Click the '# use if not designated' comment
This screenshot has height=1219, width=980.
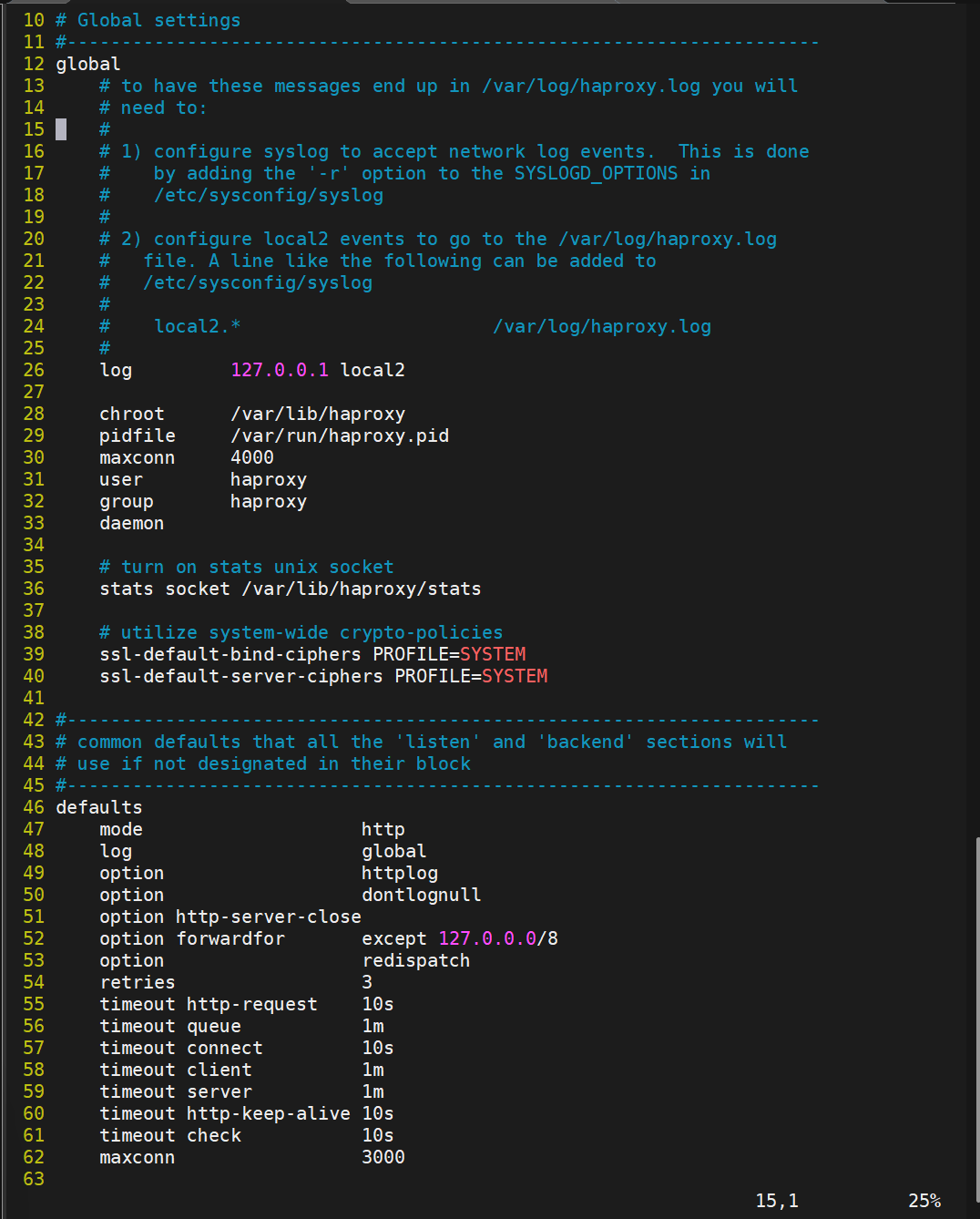pyautogui.click(x=263, y=763)
